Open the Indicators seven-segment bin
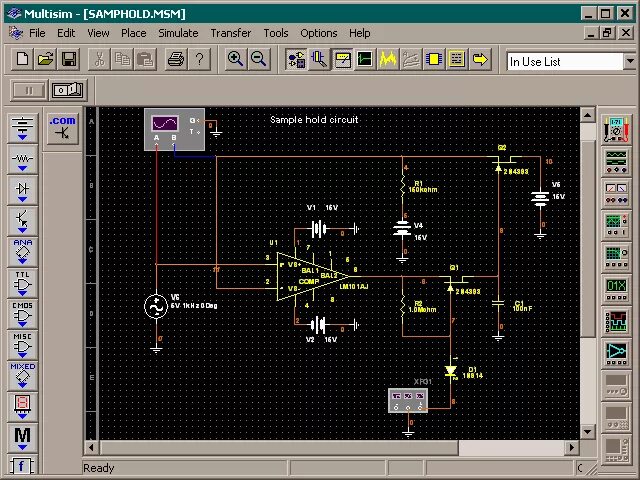This screenshot has width=640, height=480. coord(22,407)
